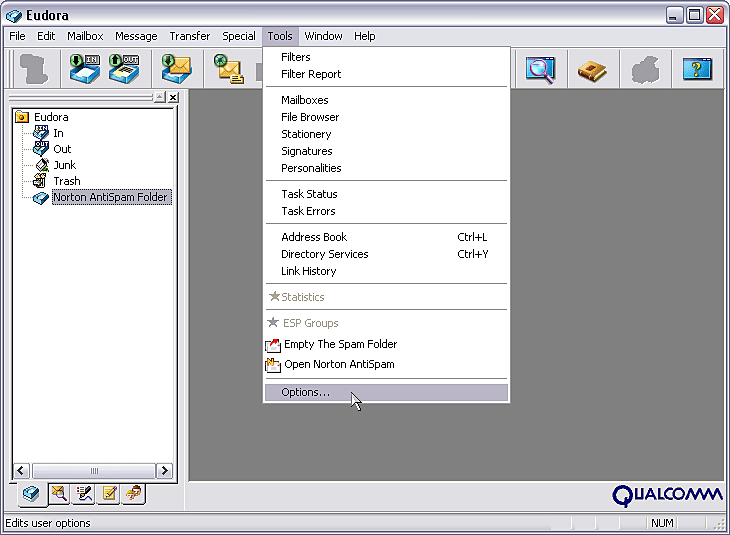Switch to the File Browser bottom tab

tap(59, 493)
